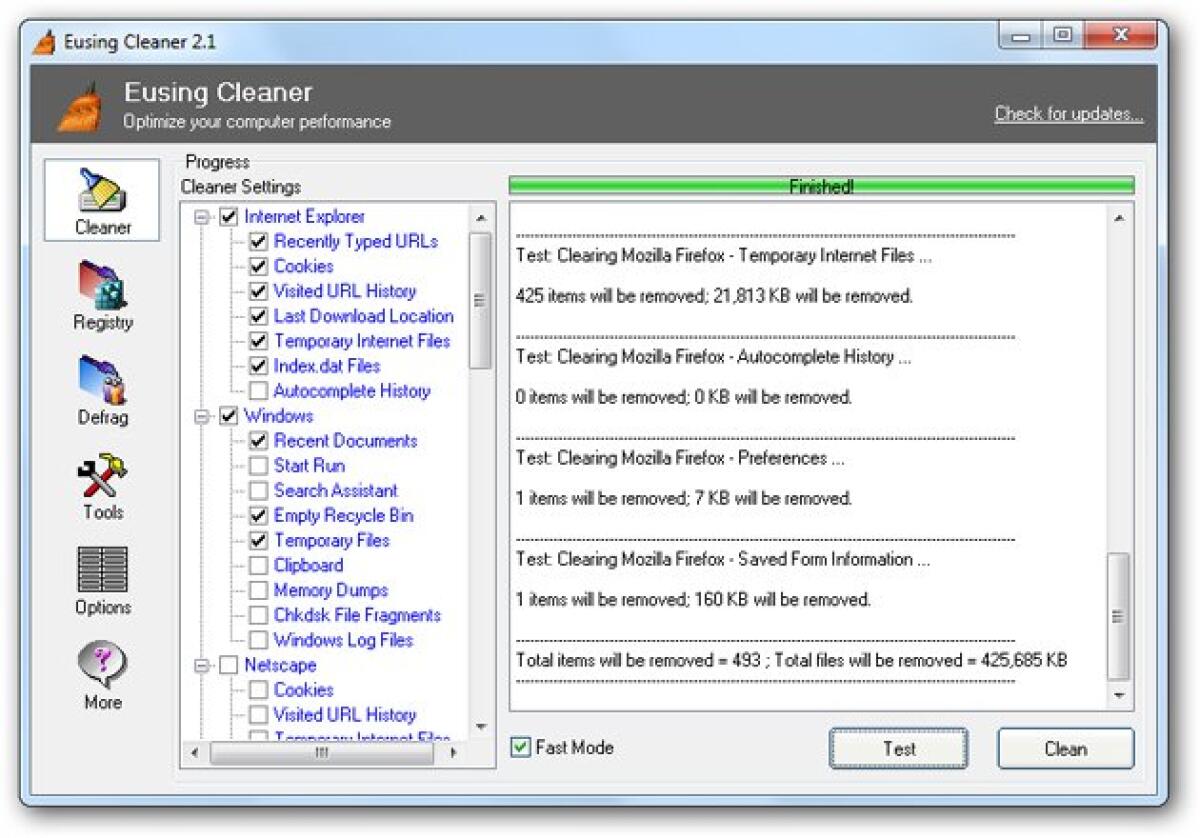
Task: Click the title bar application icon
Action: pos(42,34)
